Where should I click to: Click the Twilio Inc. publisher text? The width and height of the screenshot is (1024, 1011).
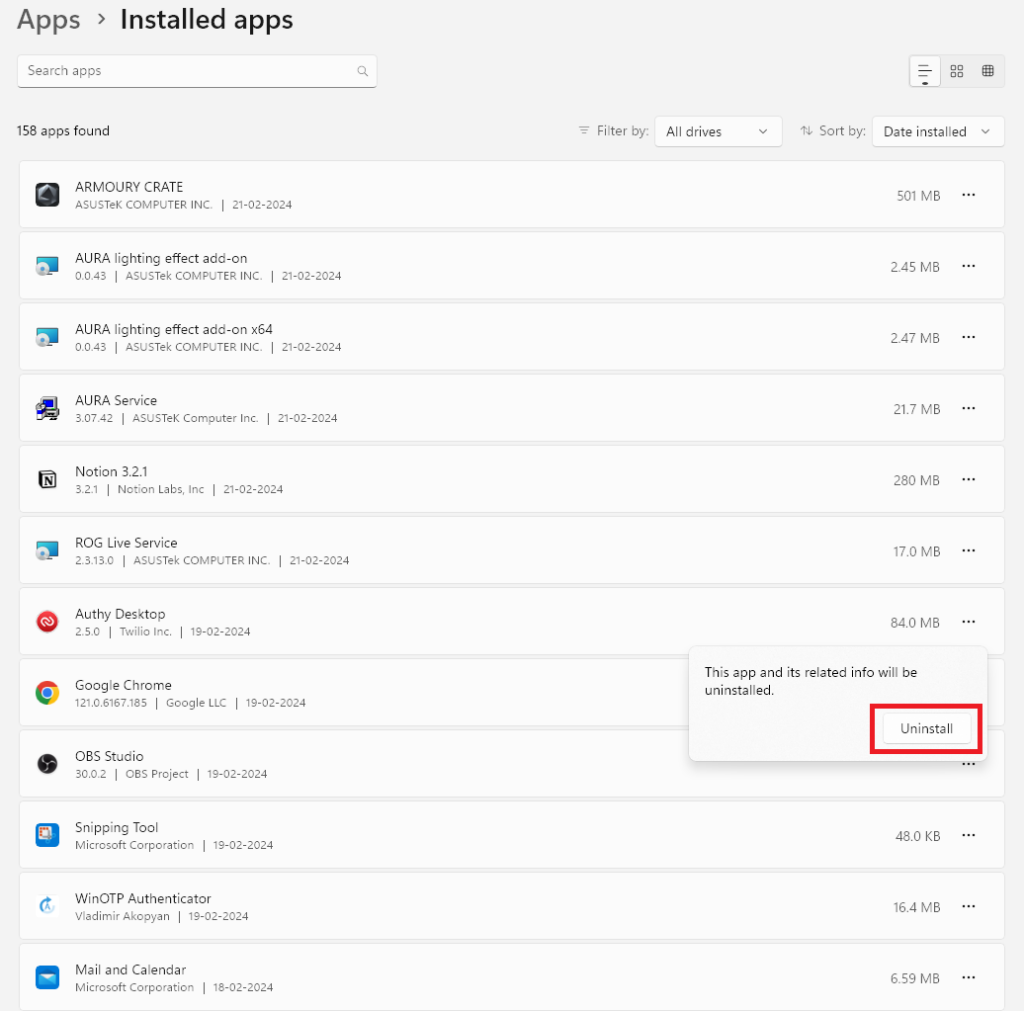[x=146, y=632]
